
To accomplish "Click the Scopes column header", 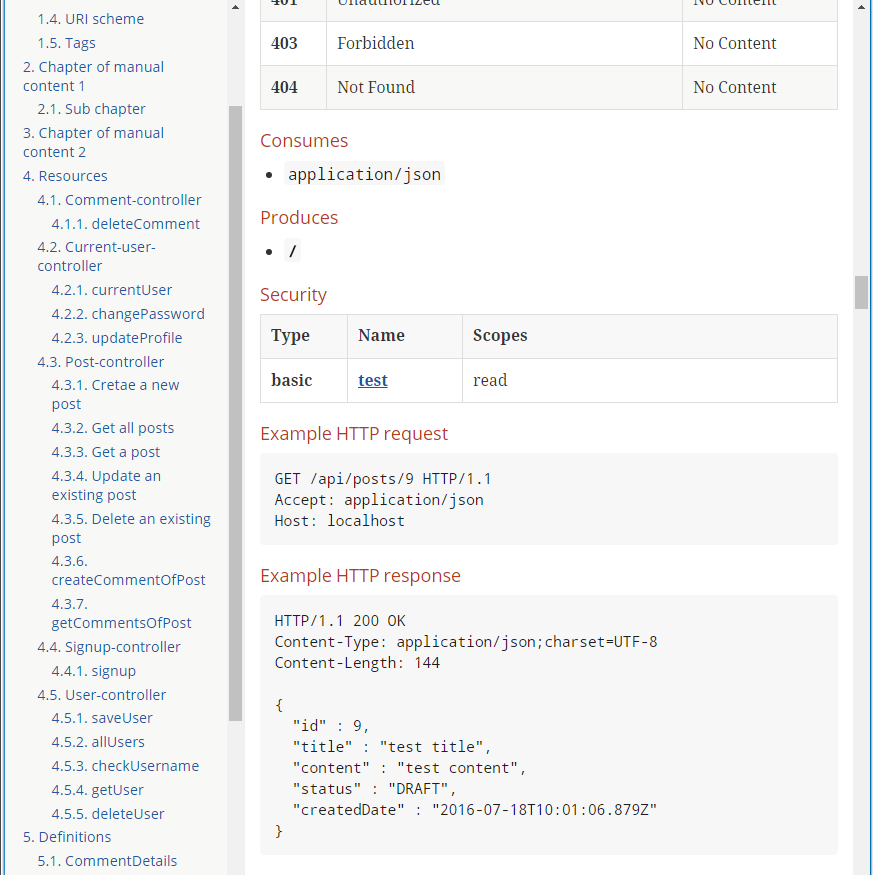I will pos(650,336).
